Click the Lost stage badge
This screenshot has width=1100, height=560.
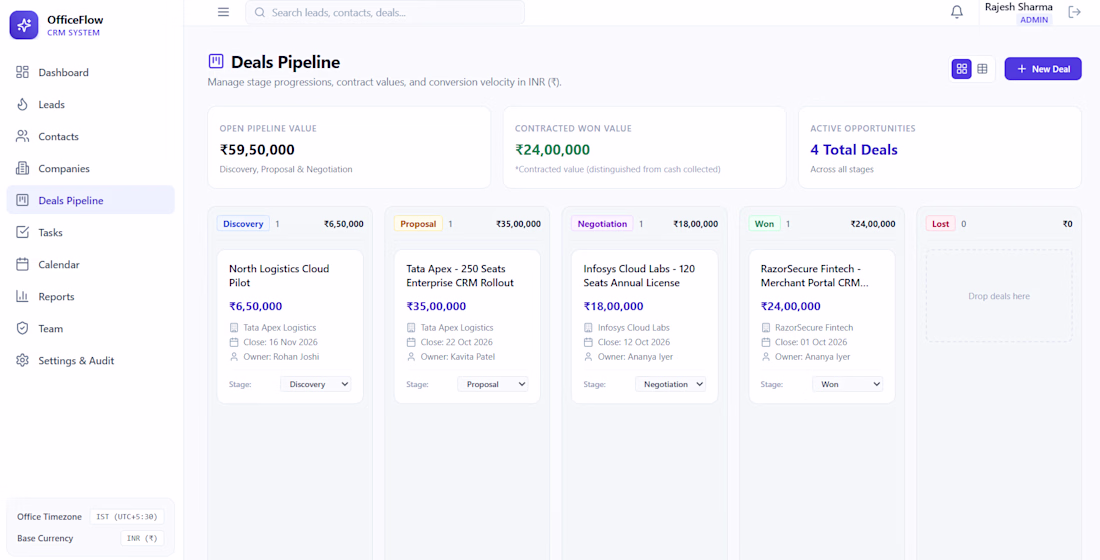tap(941, 224)
